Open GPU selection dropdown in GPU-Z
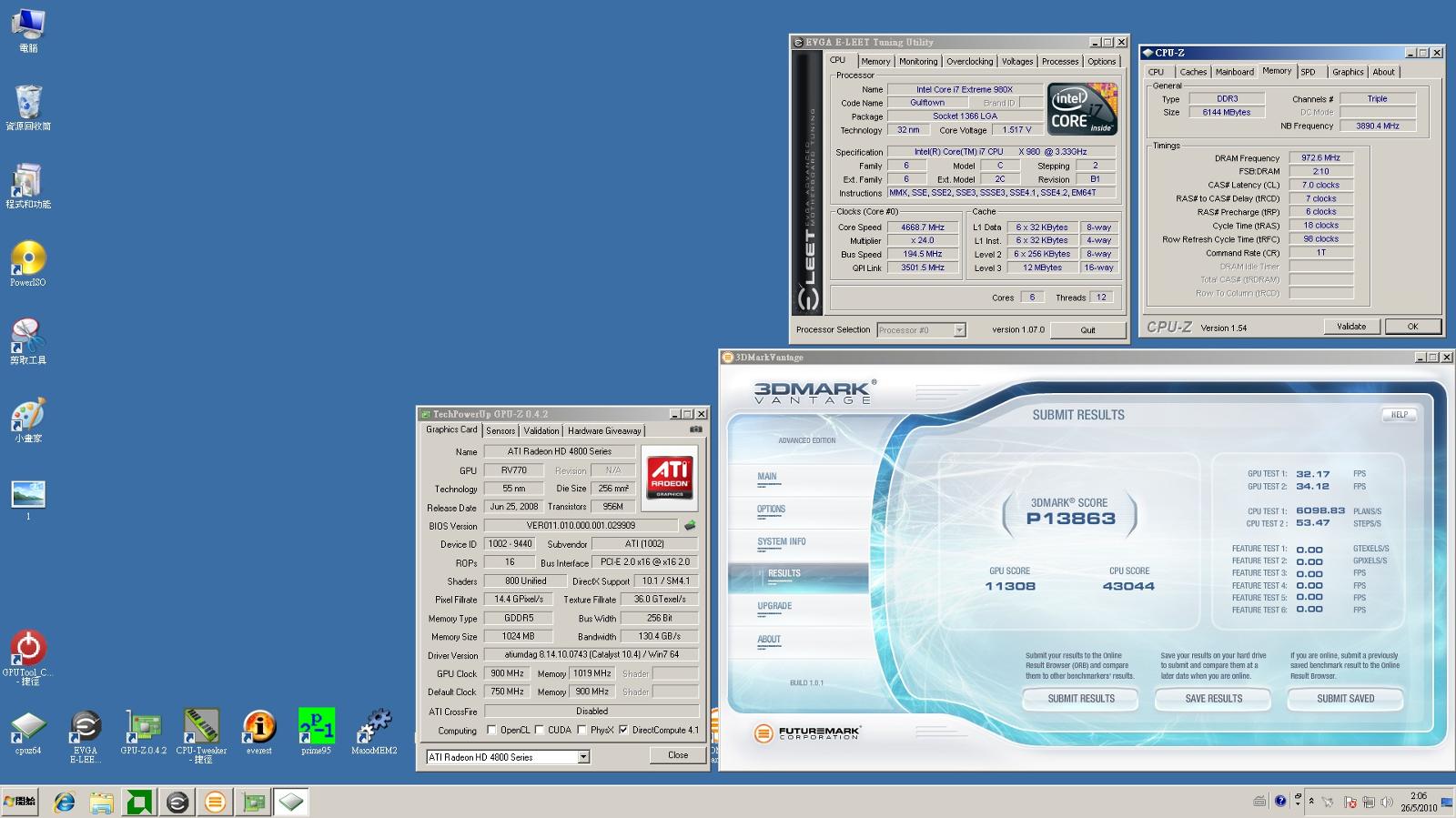This screenshot has width=1456, height=818. click(x=583, y=757)
